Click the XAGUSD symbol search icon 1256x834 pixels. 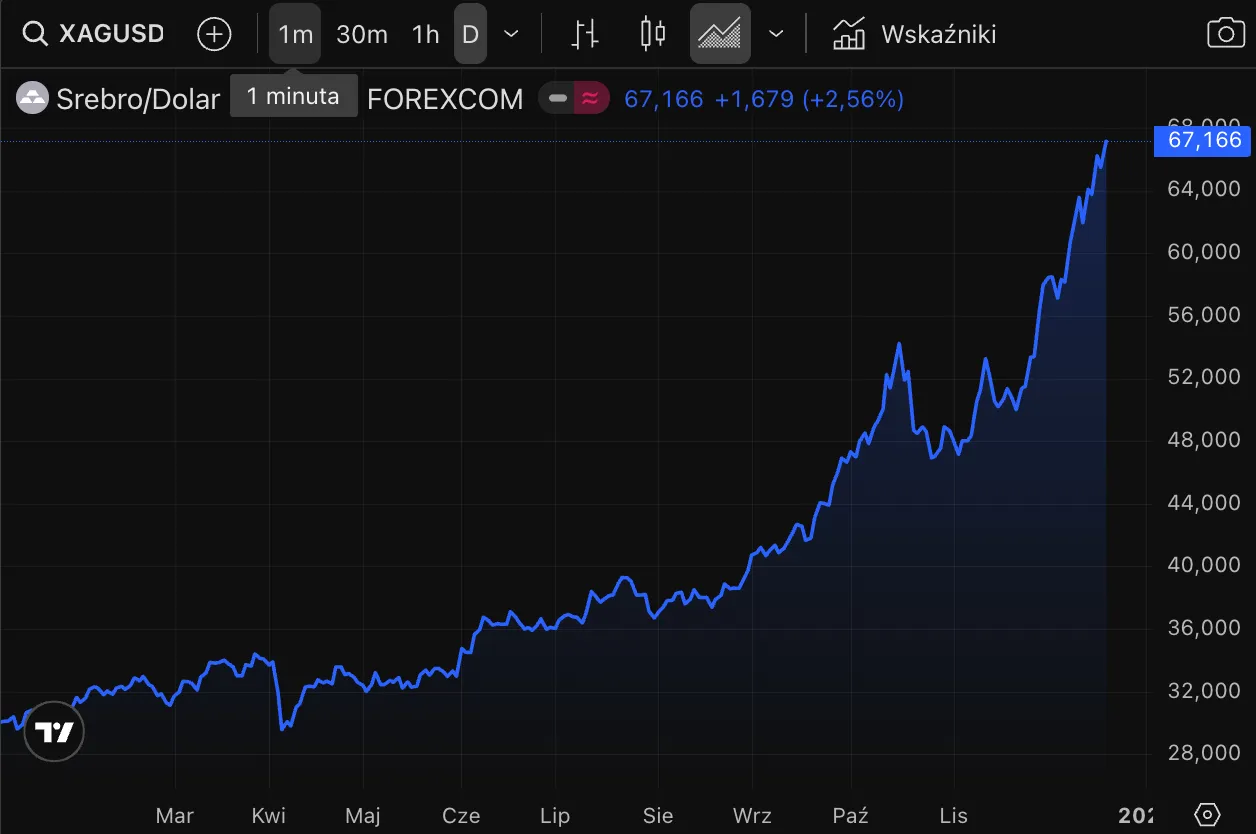35,34
